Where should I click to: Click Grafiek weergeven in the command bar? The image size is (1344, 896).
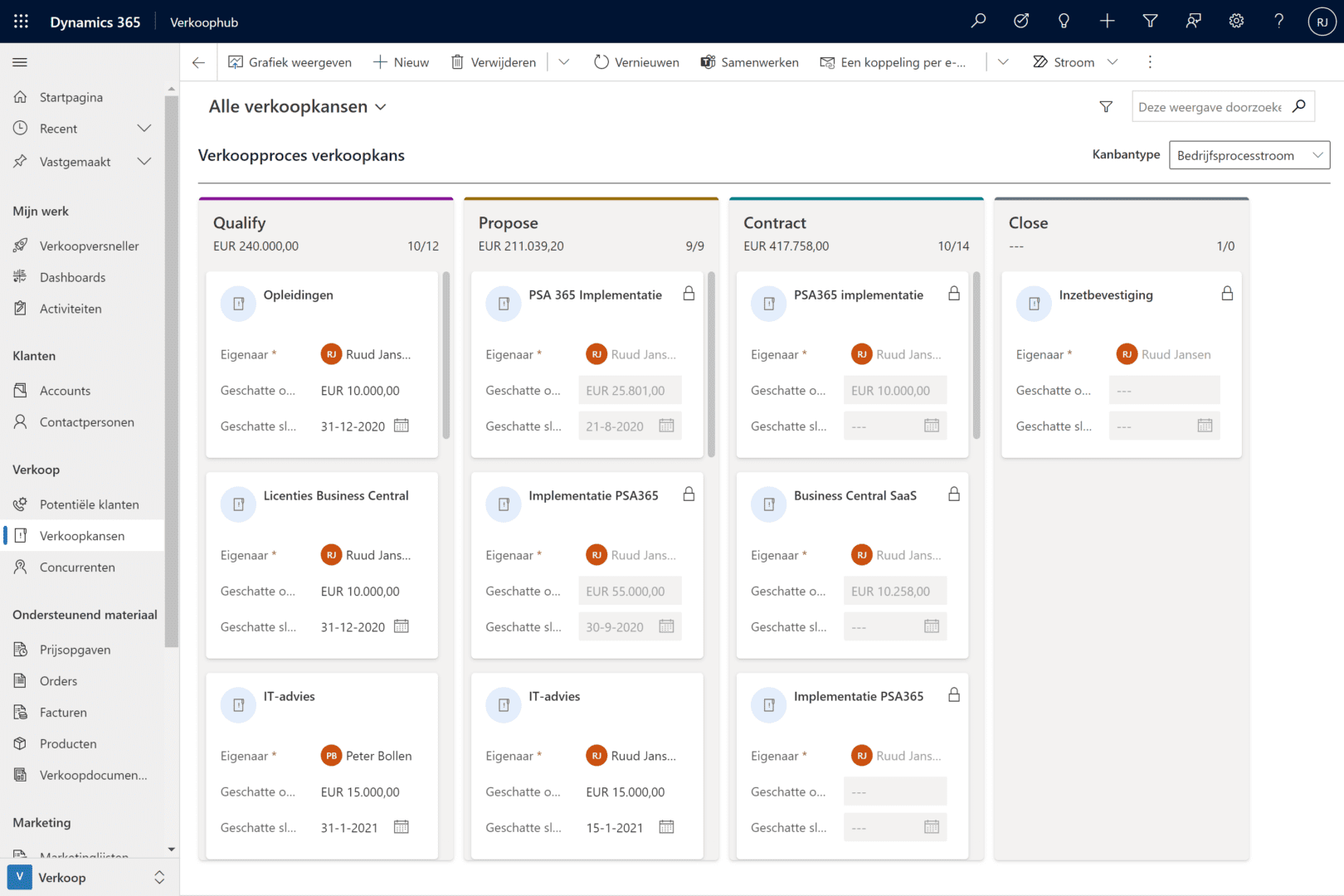290,62
